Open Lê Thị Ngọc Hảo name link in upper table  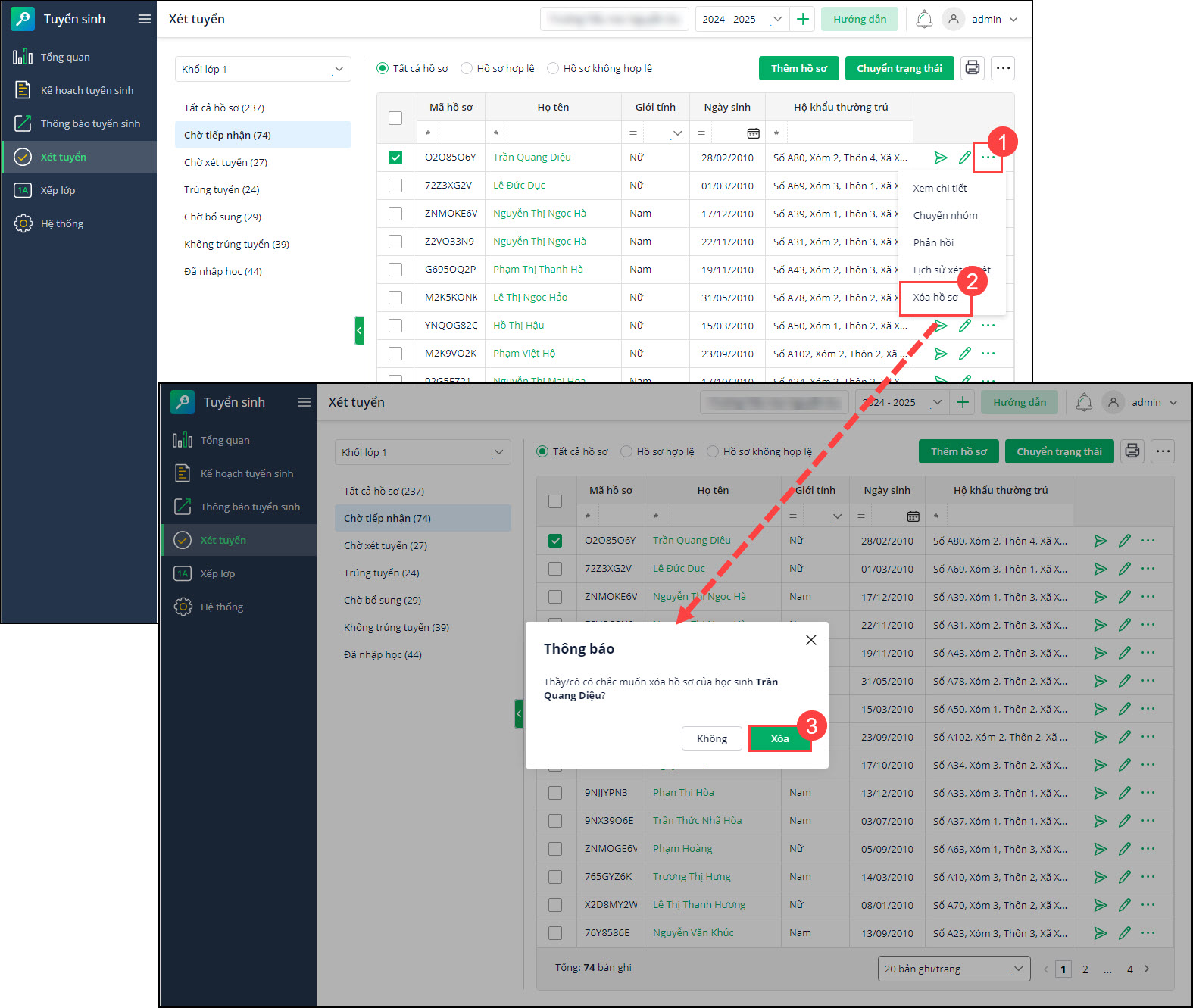click(530, 298)
